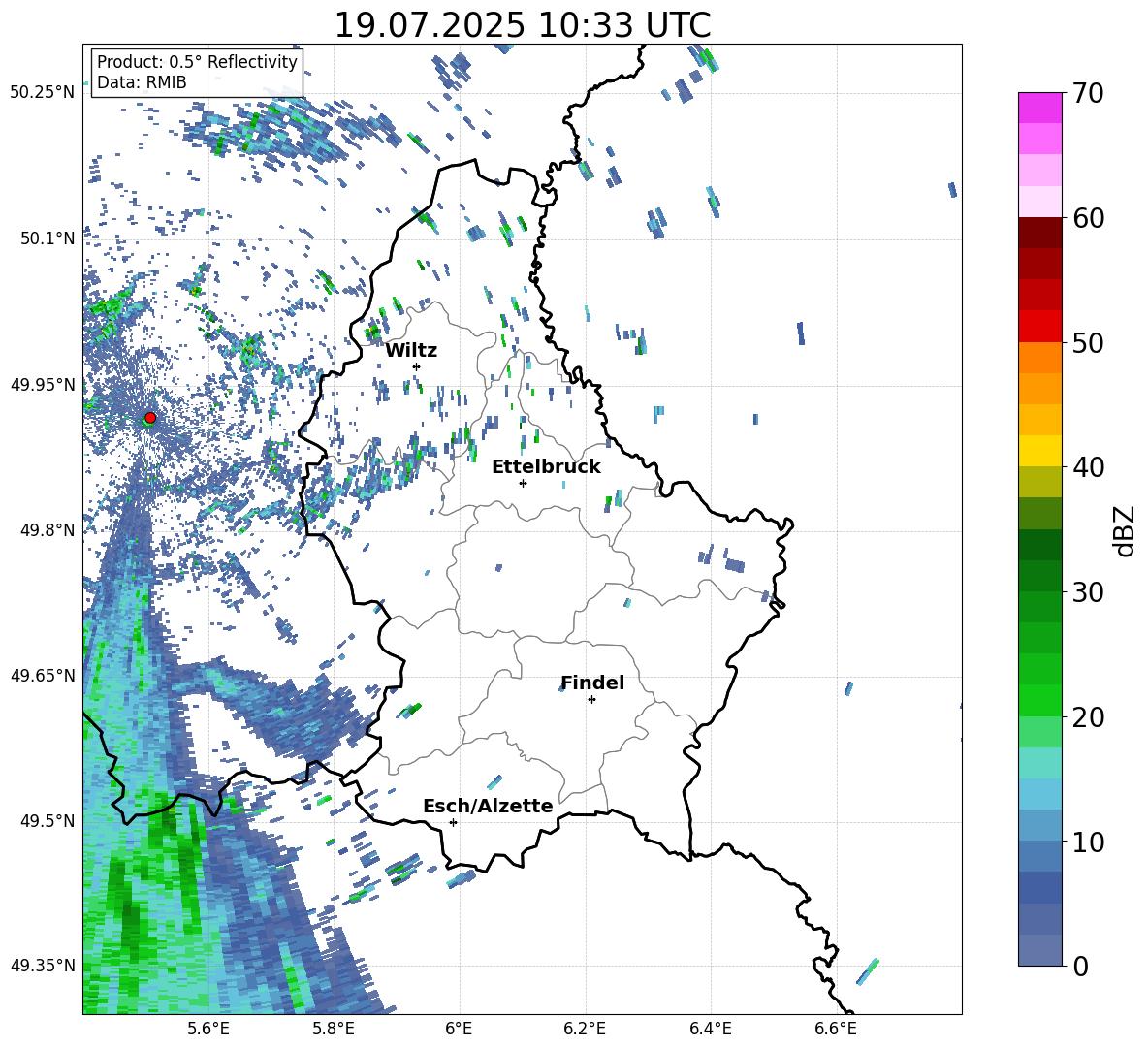Click the 30 tick on the colorbar
The width and height of the screenshot is (1148, 1048).
pos(1088,592)
